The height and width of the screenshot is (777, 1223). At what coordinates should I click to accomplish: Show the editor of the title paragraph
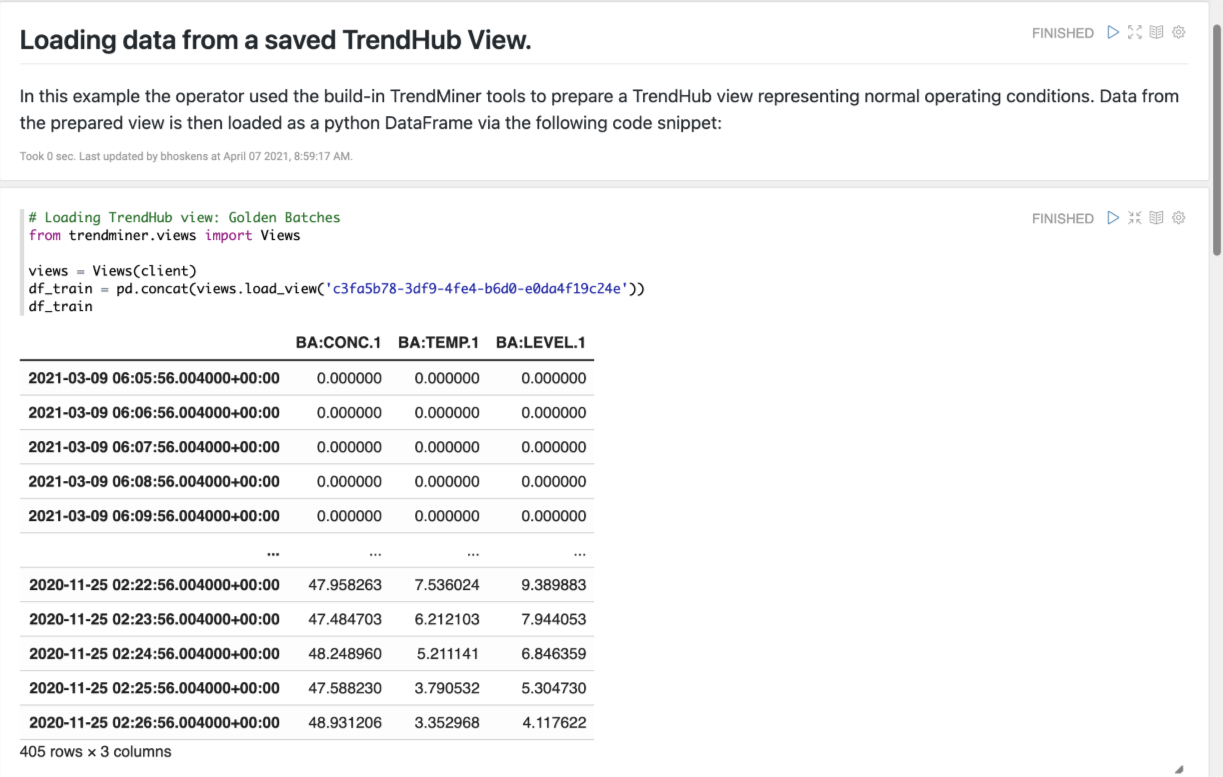pyautogui.click(x=1134, y=33)
